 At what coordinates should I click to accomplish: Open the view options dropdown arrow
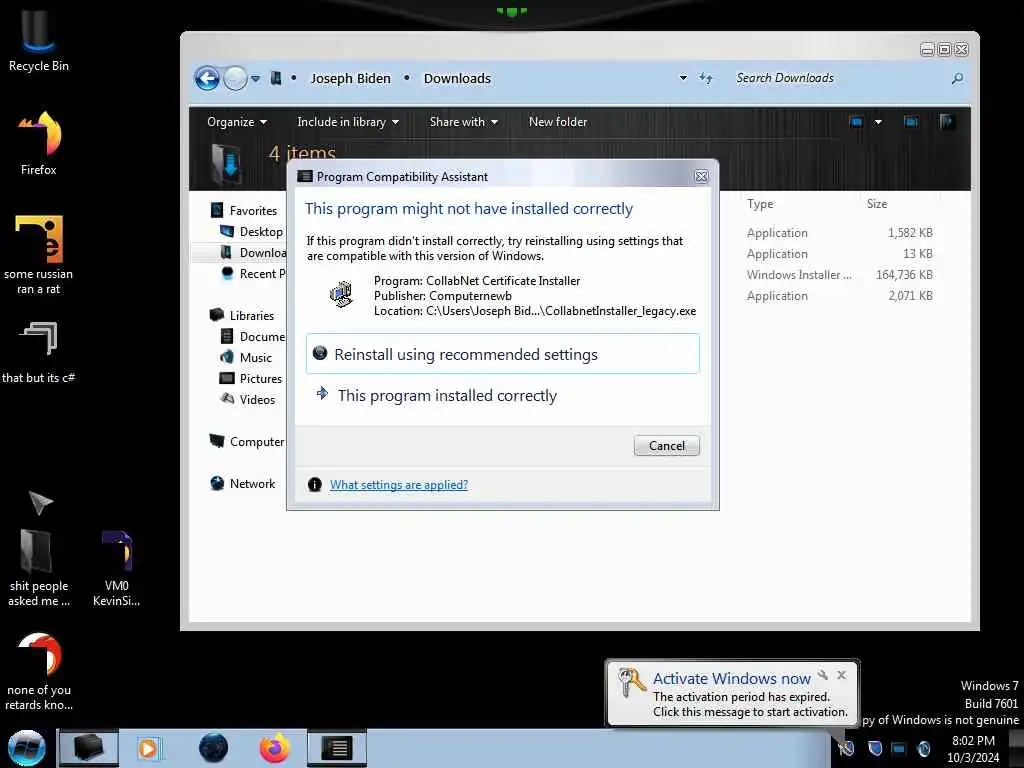[878, 122]
